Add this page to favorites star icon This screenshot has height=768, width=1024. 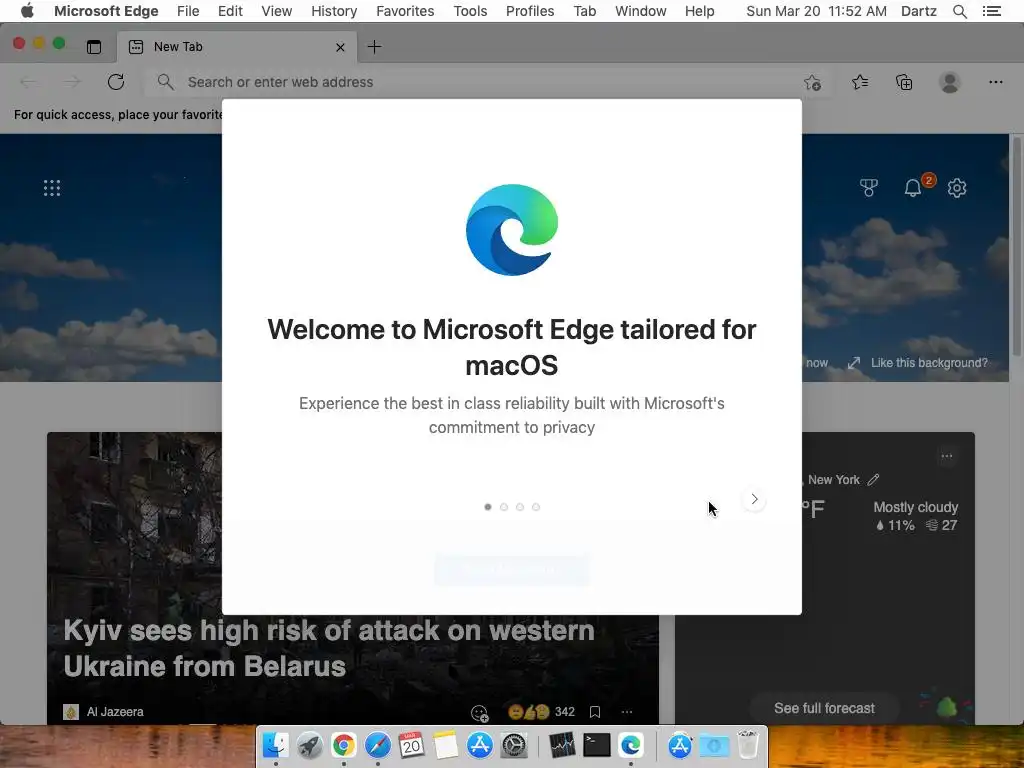click(812, 82)
